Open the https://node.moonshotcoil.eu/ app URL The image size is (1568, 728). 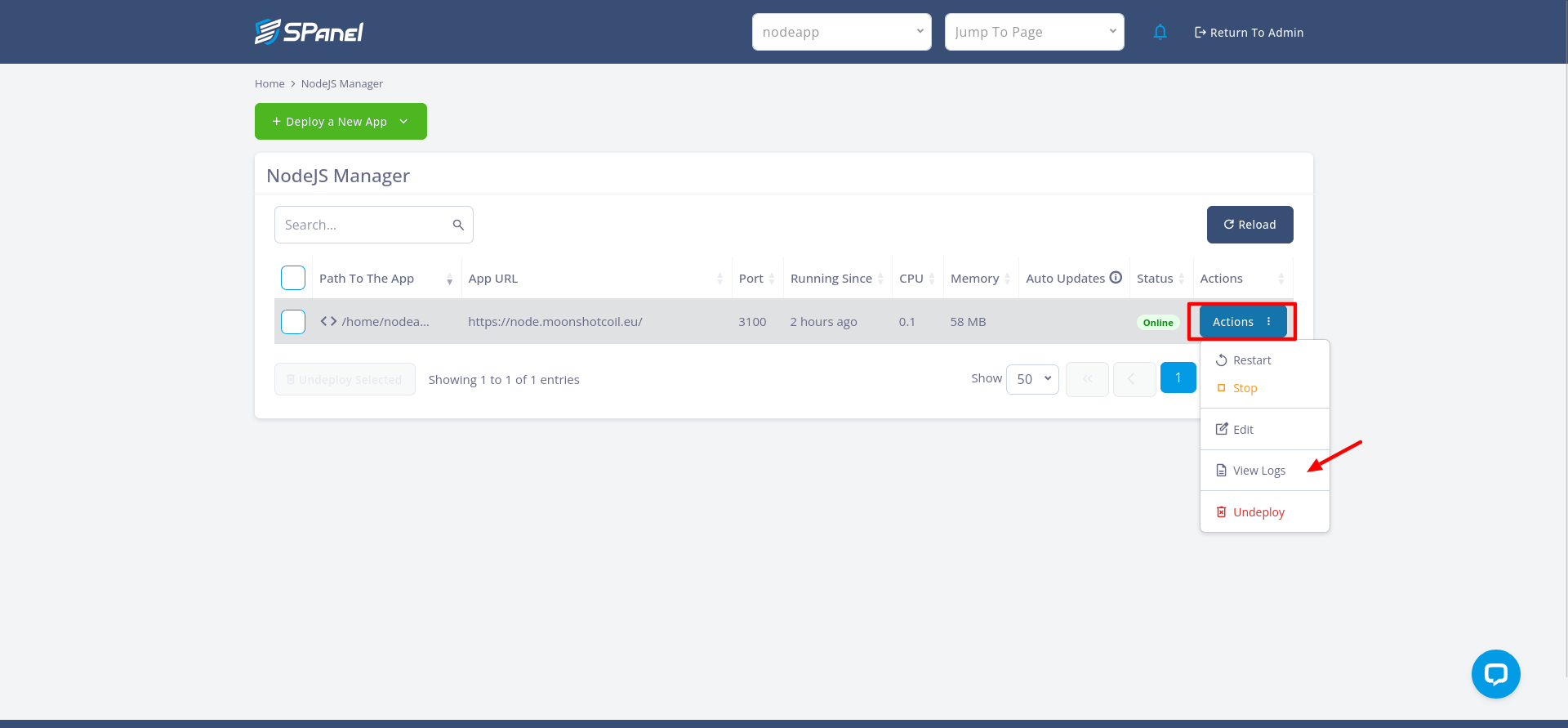555,322
